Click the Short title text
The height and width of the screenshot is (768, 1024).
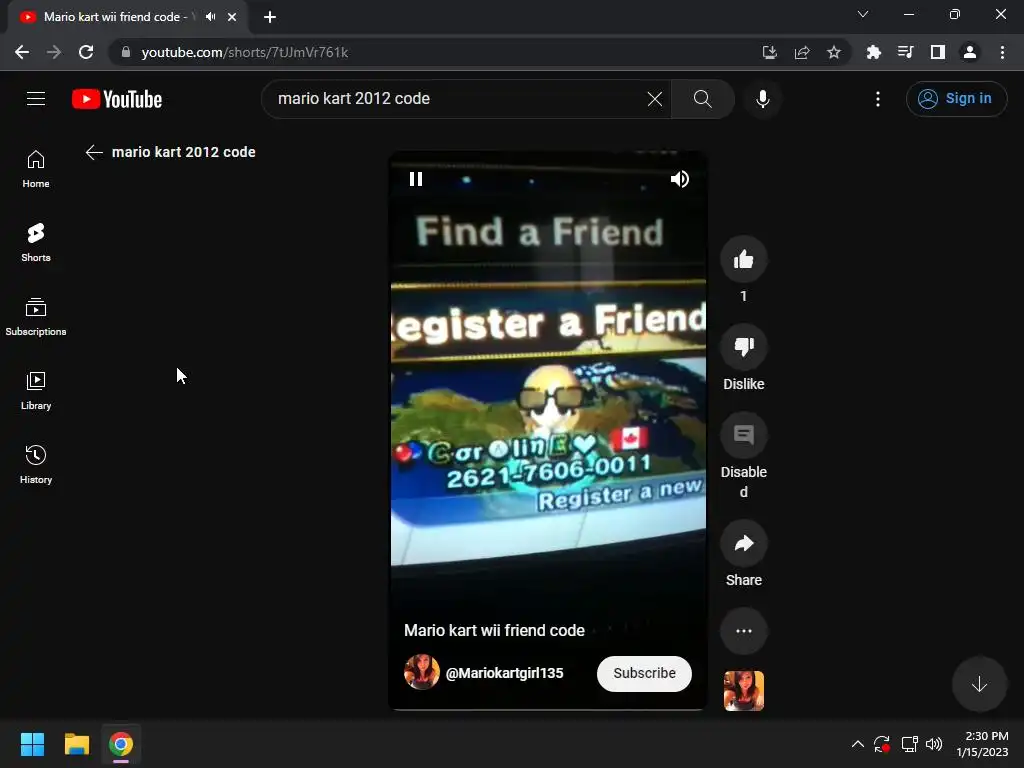[x=494, y=630]
